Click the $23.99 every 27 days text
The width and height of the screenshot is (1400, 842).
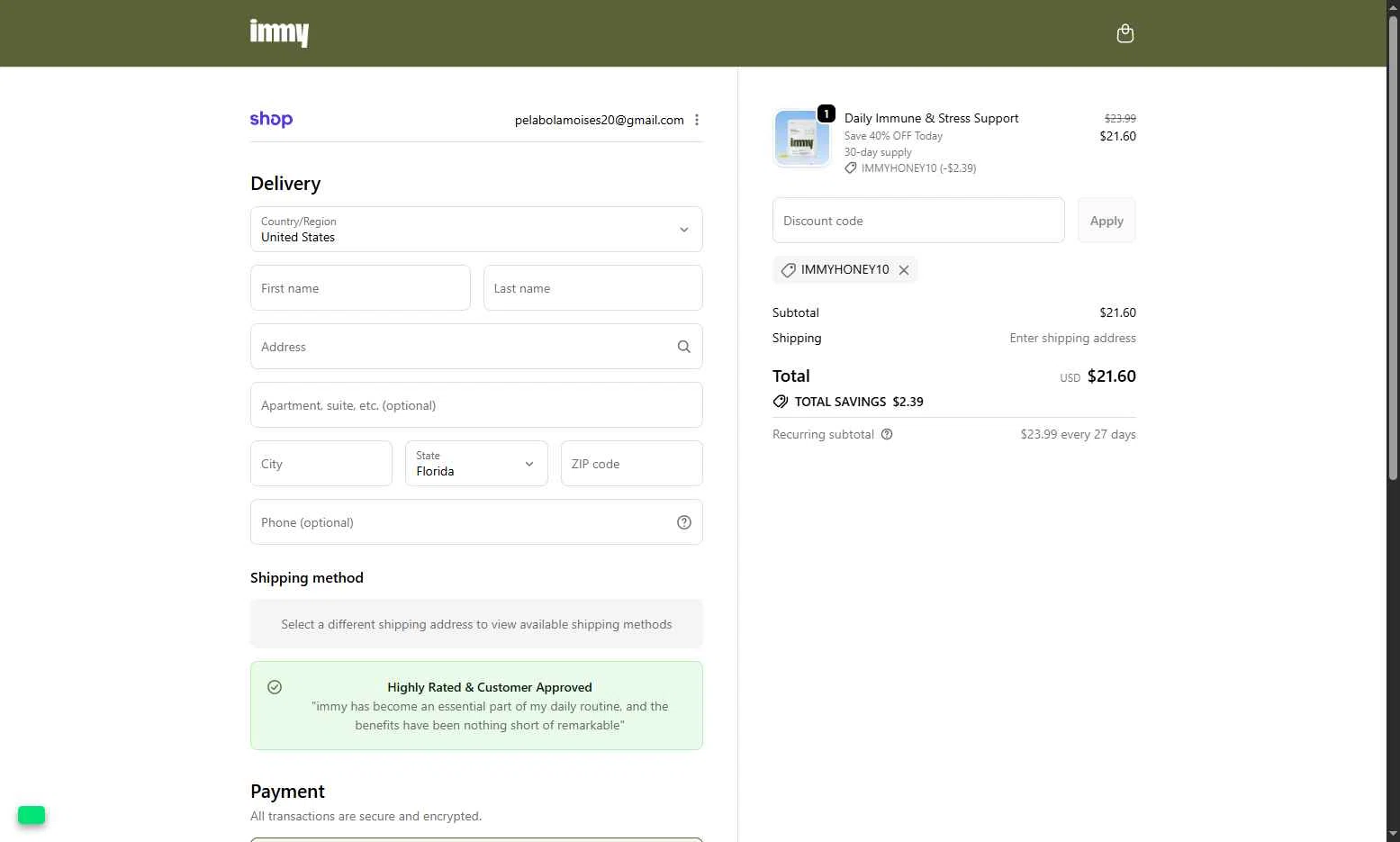pos(1078,434)
